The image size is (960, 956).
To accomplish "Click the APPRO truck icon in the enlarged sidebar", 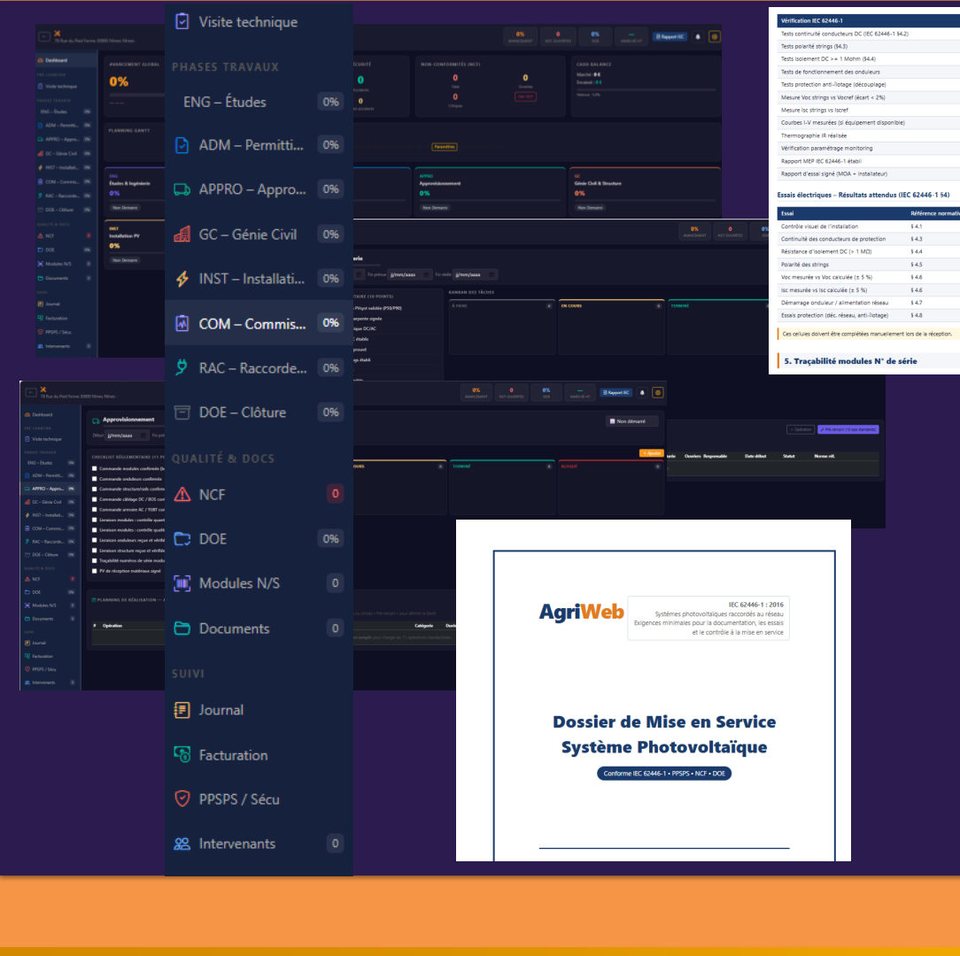I will [181, 189].
